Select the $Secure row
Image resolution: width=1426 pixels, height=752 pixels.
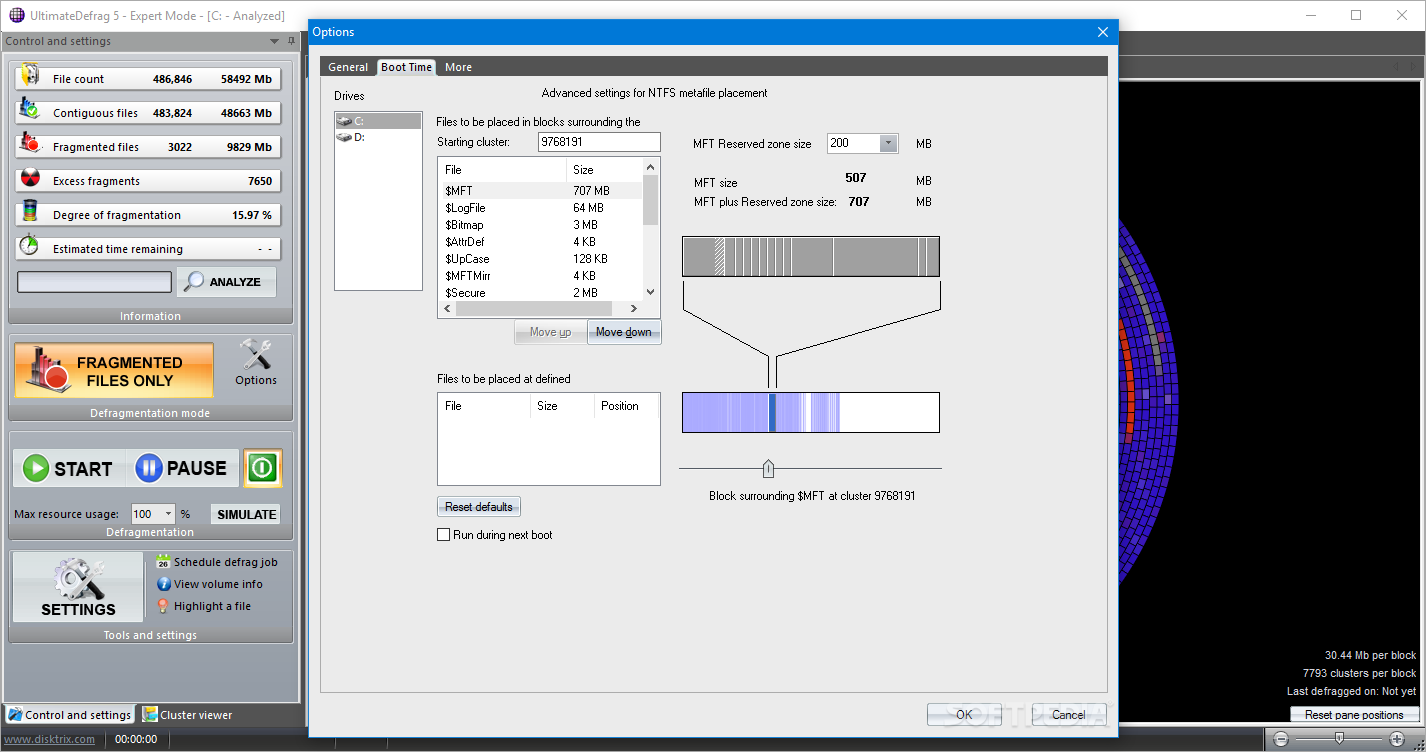coord(540,293)
